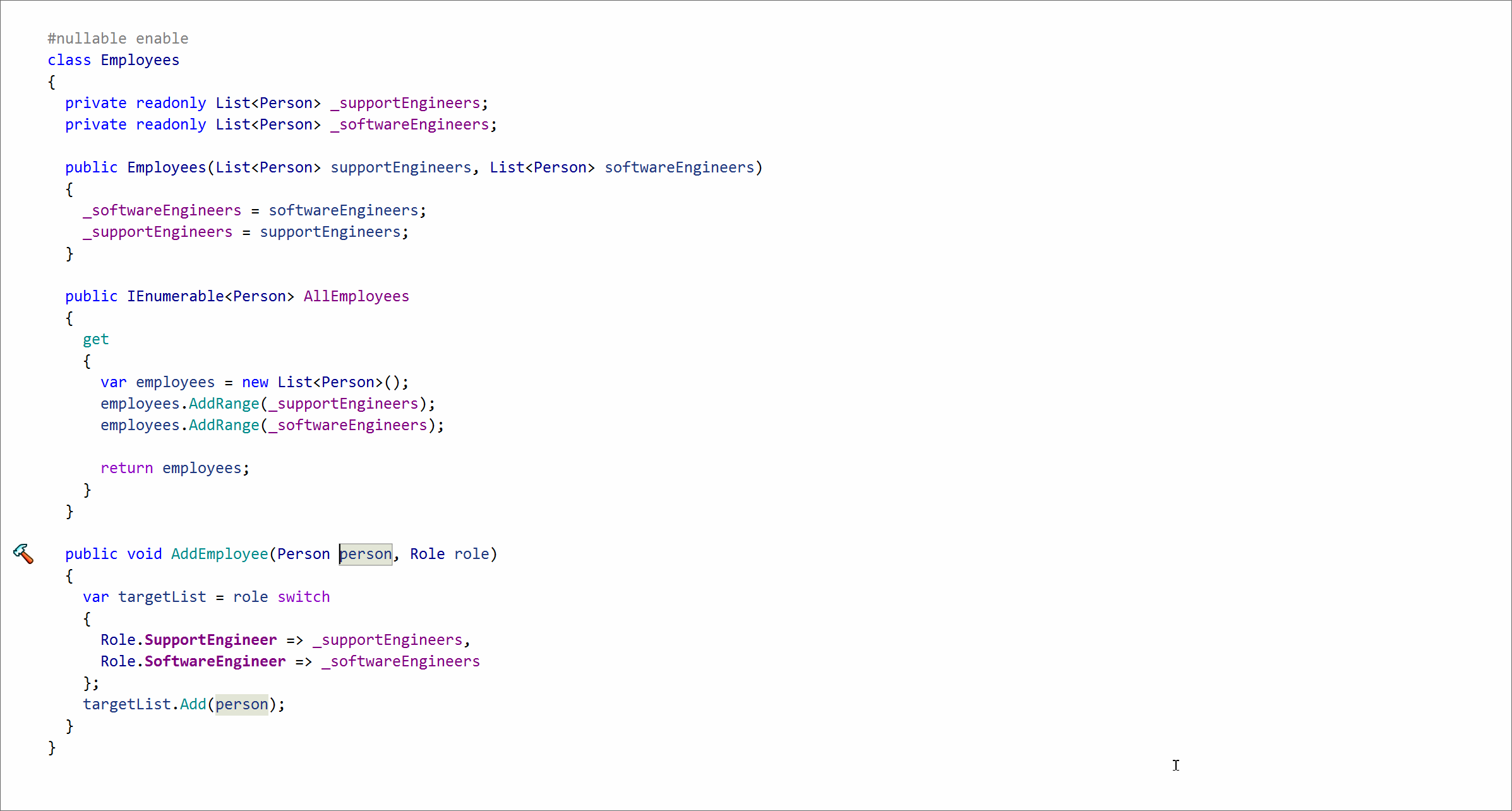Click the AddEmployee method name
This screenshot has height=811, width=1512.
coord(219,554)
